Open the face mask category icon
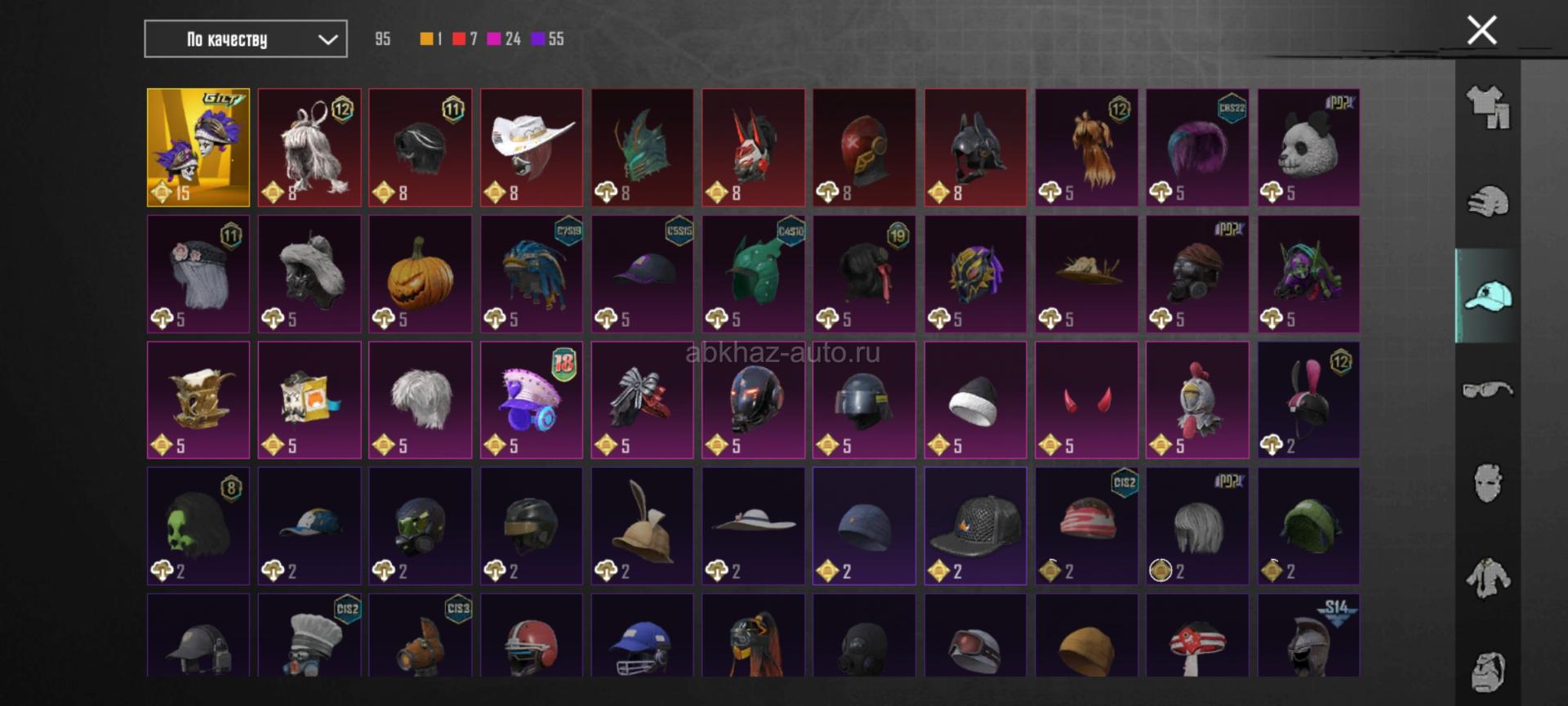 (1488, 483)
